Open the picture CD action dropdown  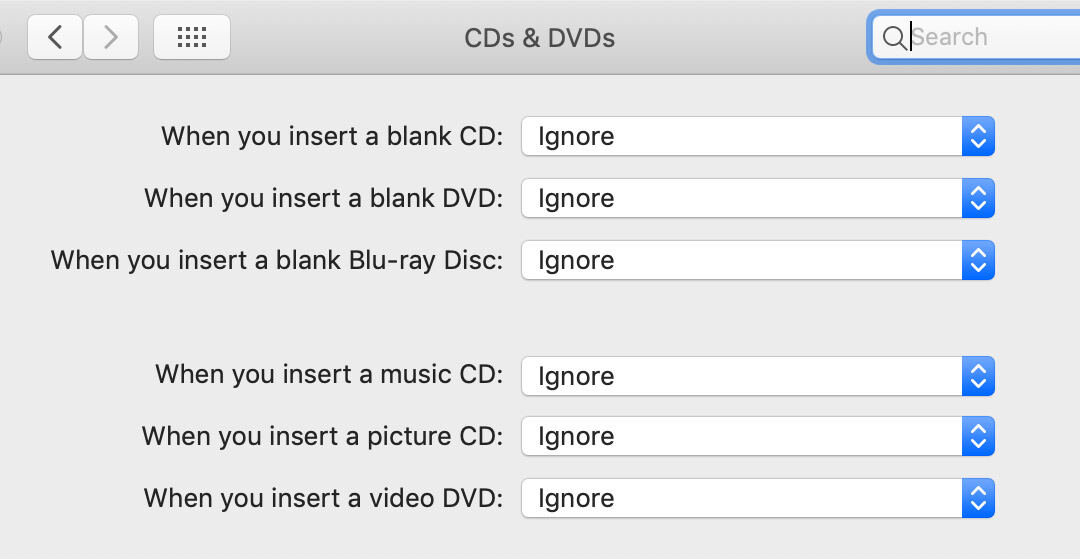pyautogui.click(x=742, y=436)
